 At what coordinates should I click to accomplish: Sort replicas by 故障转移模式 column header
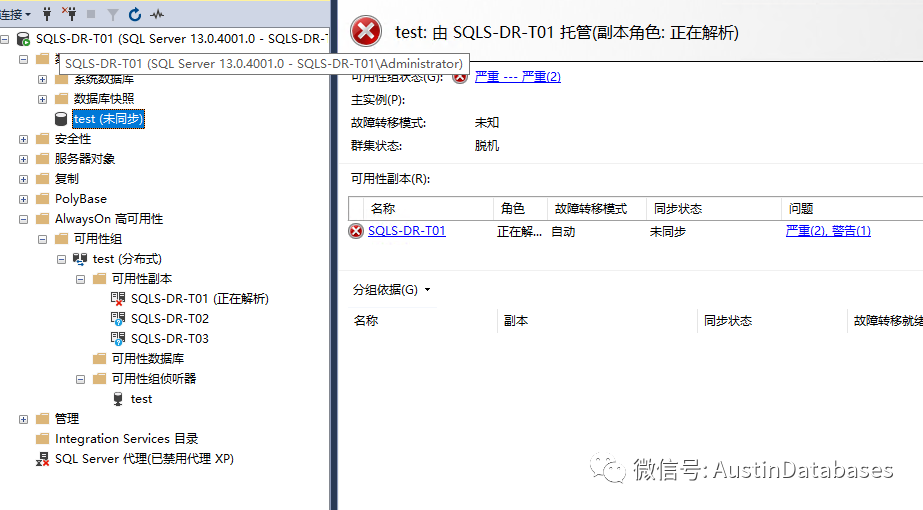click(x=597, y=208)
